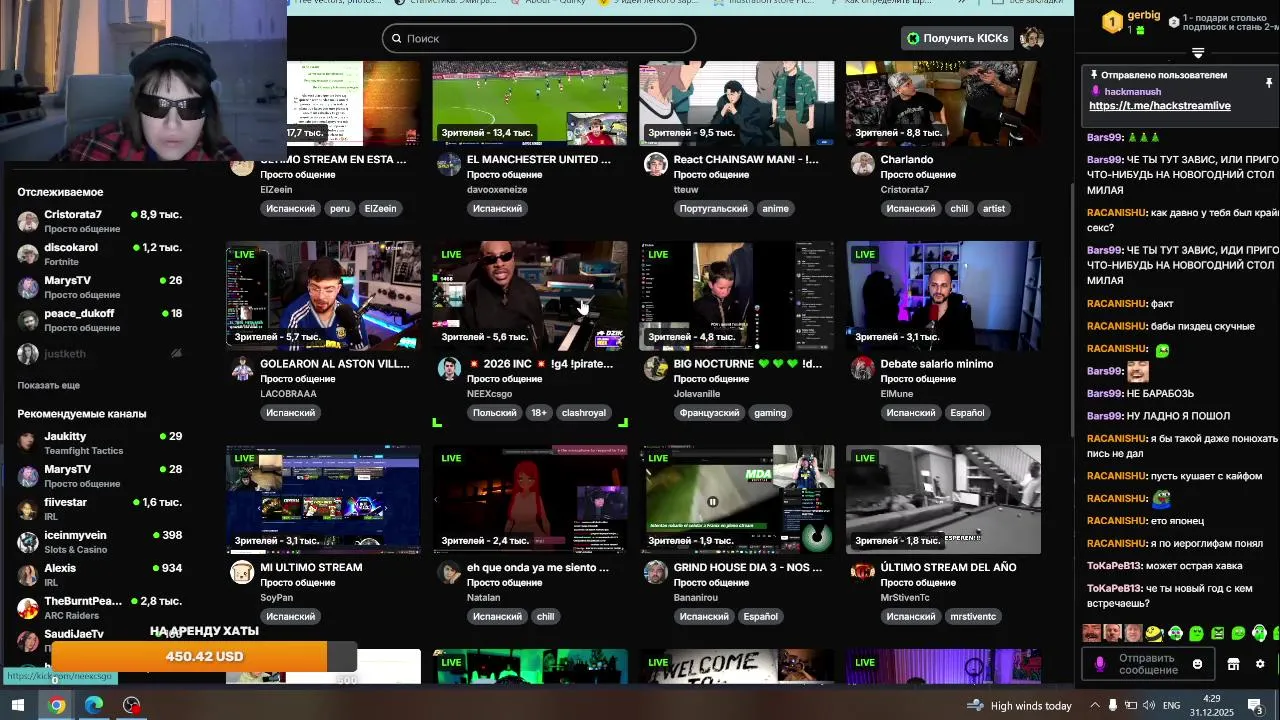Open the 2026 INC stream thumbnail
1280x720 pixels.
(530, 295)
